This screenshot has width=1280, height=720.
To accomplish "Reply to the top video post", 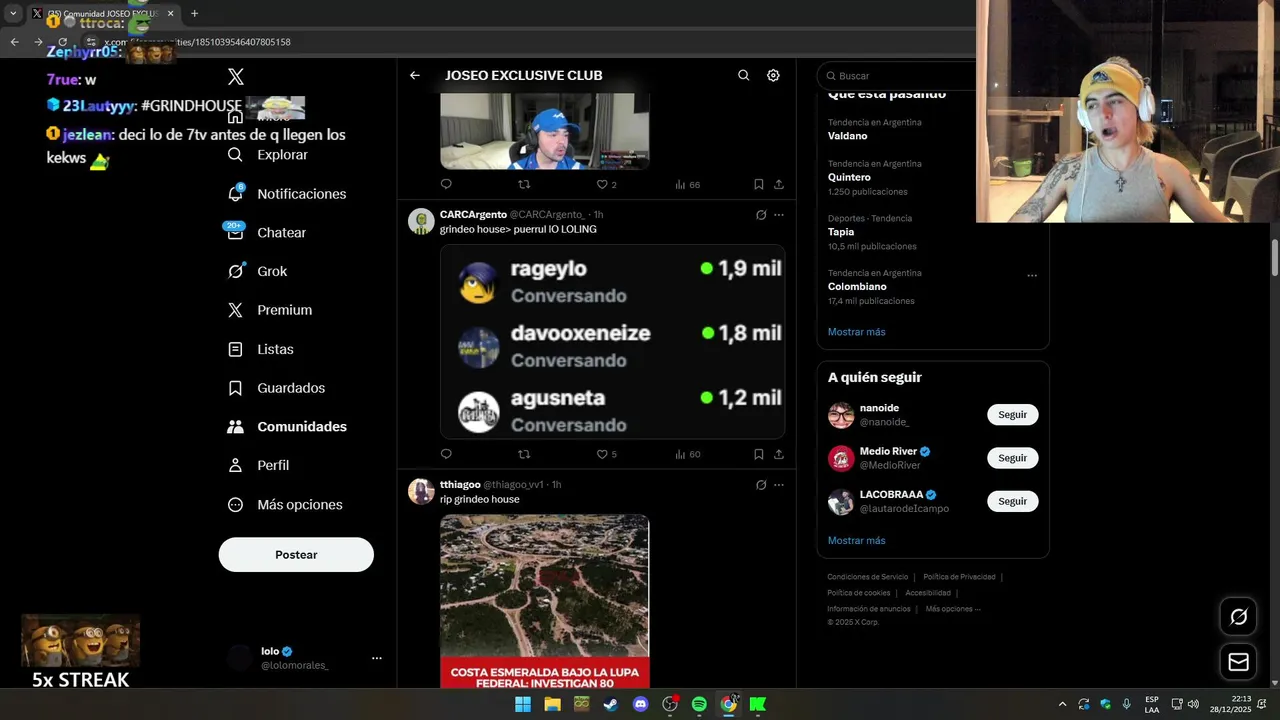I will (x=446, y=184).
